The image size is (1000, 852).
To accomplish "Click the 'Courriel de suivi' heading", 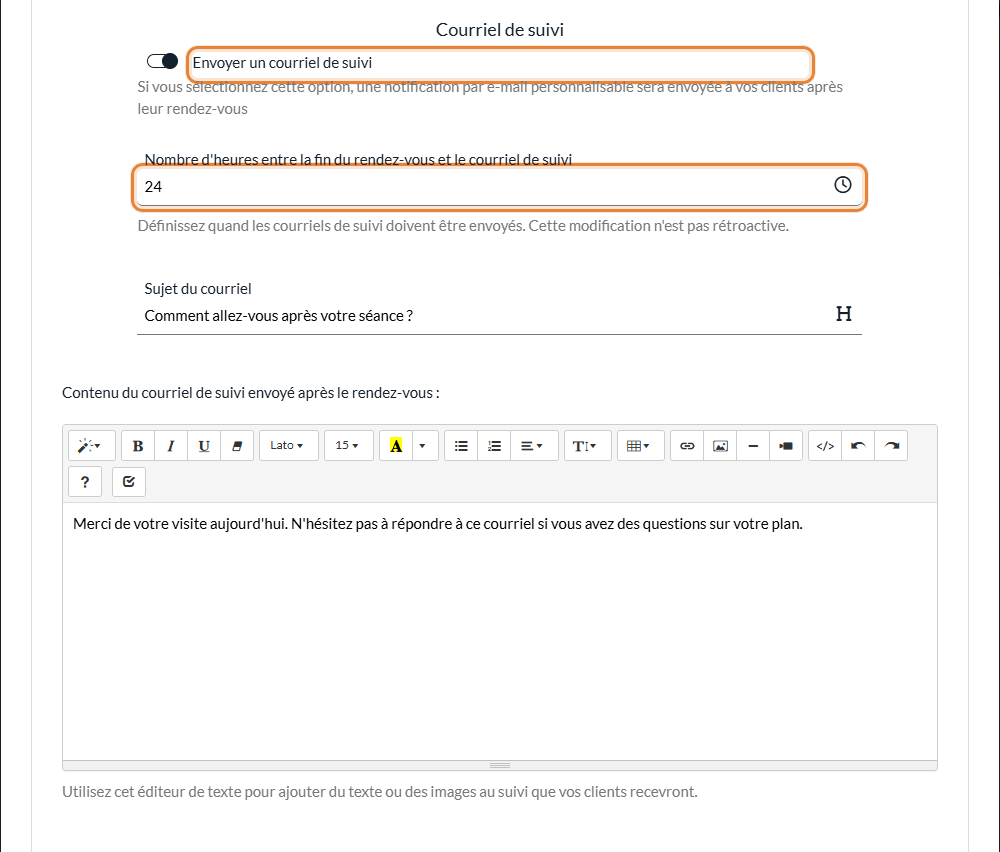I will tap(499, 30).
